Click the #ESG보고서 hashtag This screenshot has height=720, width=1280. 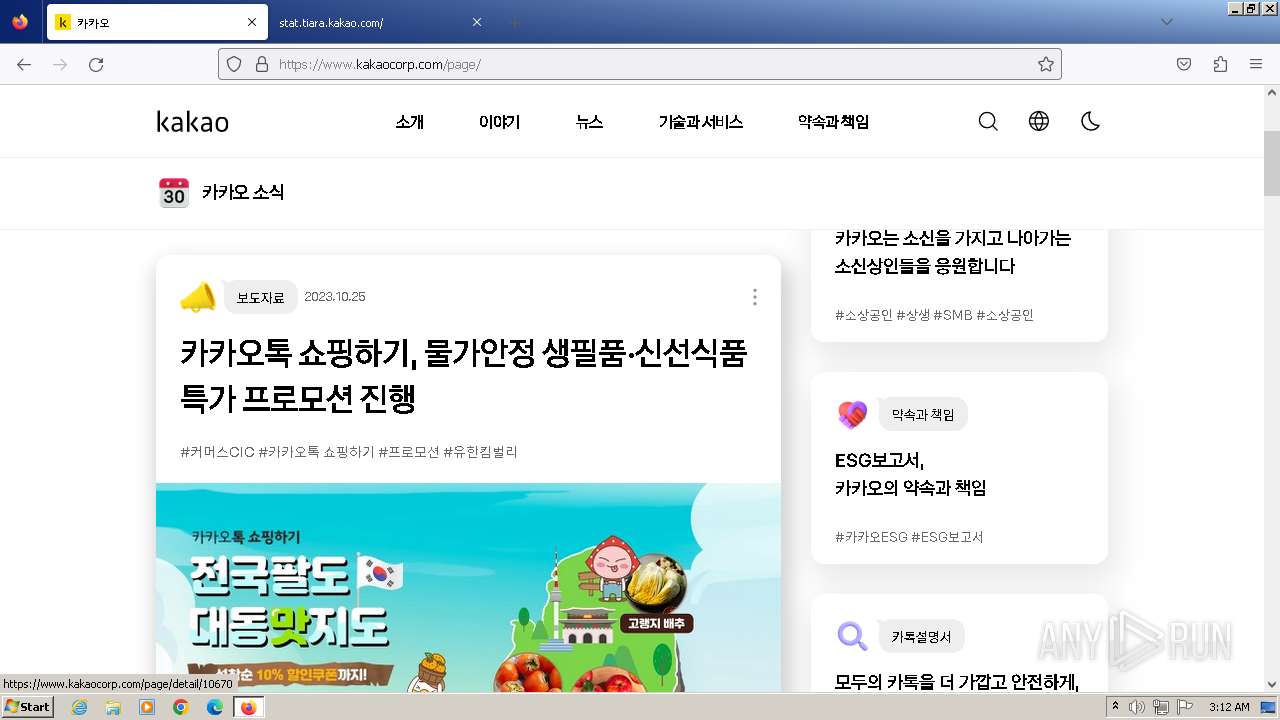[x=947, y=537]
